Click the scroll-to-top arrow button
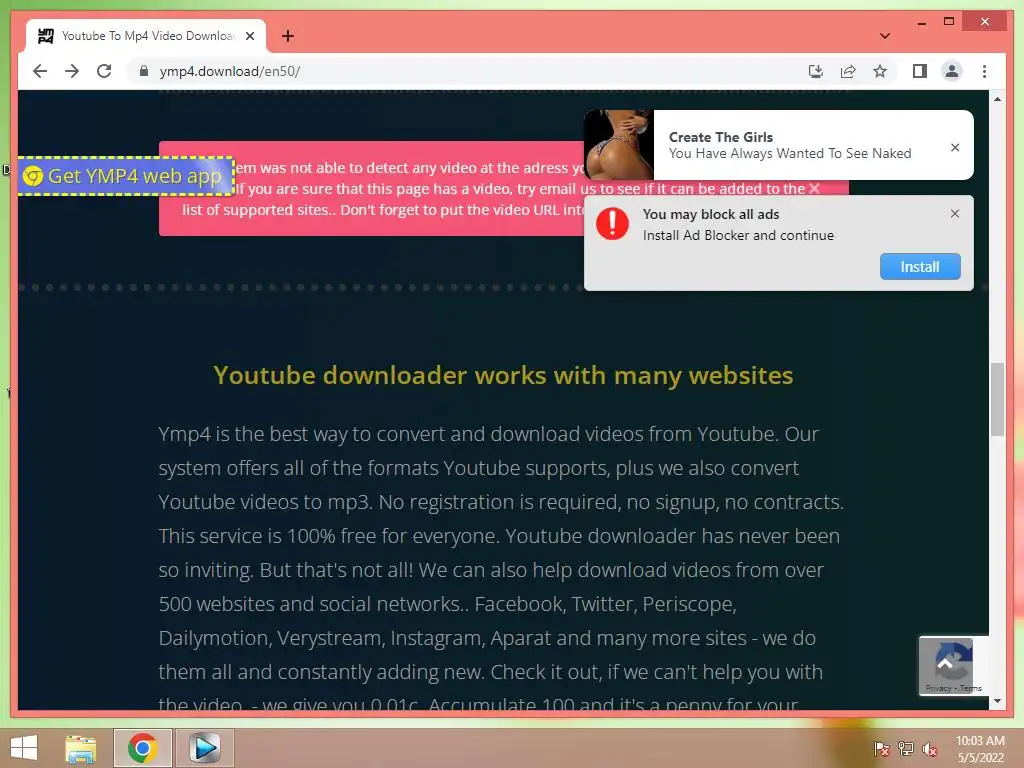The height and width of the screenshot is (768, 1024). click(945, 665)
